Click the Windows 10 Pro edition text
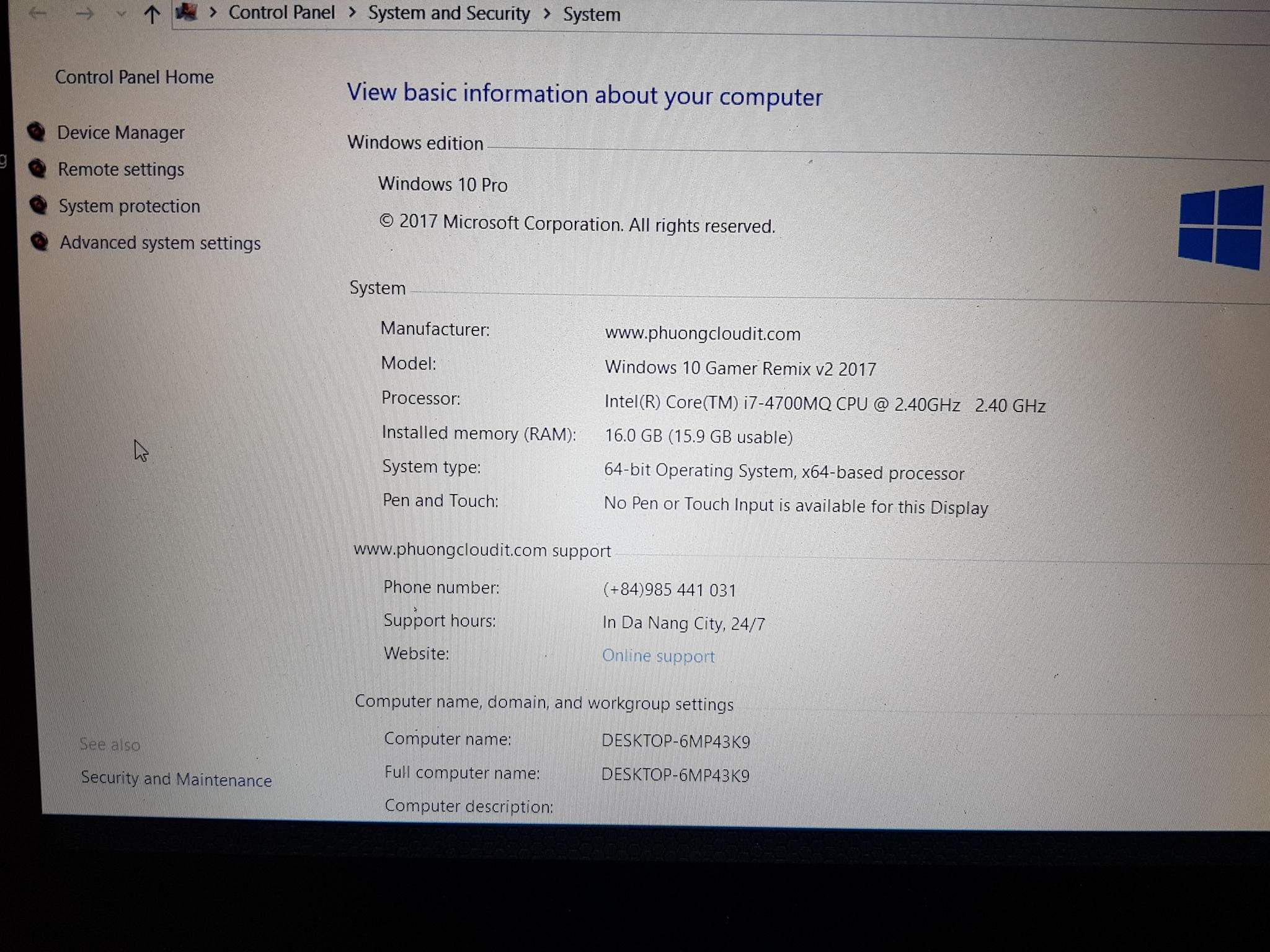Screen dimensions: 1270x952 click(443, 184)
